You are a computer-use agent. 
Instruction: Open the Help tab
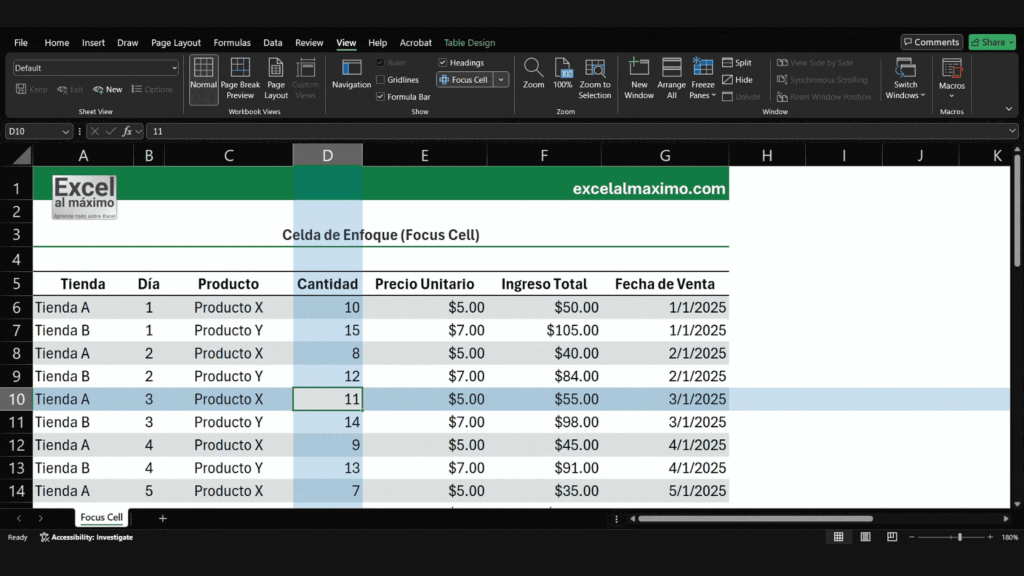(377, 42)
